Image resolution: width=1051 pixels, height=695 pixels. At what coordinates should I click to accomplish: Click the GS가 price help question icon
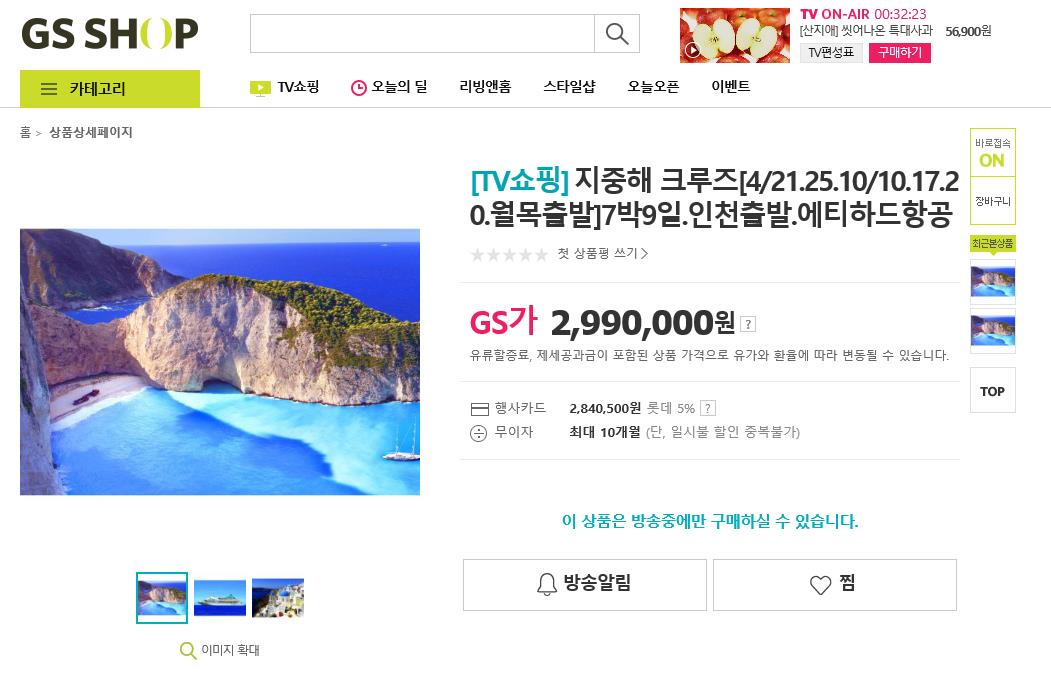(748, 324)
